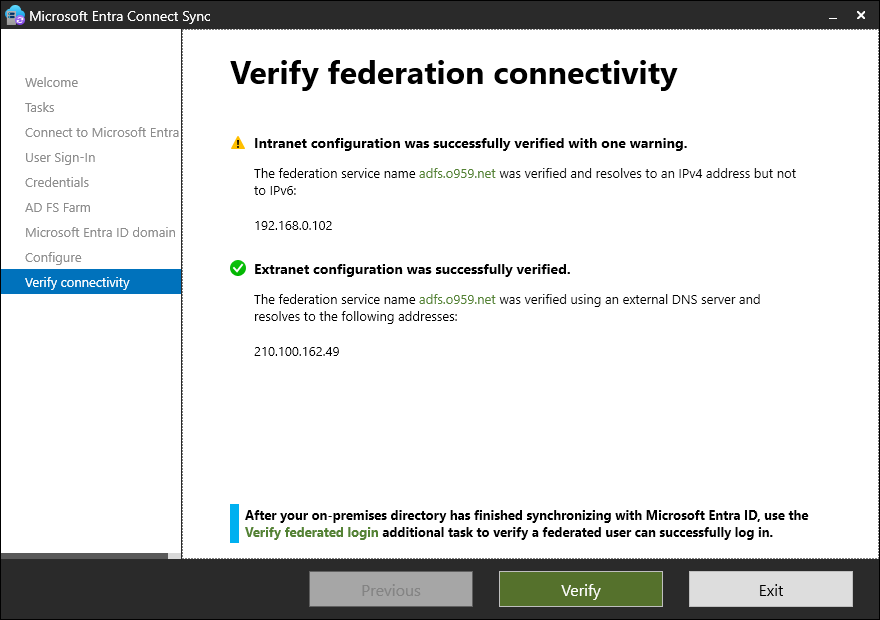Open adfs.o959.net link under Extranet section
880x620 pixels.
pyautogui.click(x=457, y=299)
